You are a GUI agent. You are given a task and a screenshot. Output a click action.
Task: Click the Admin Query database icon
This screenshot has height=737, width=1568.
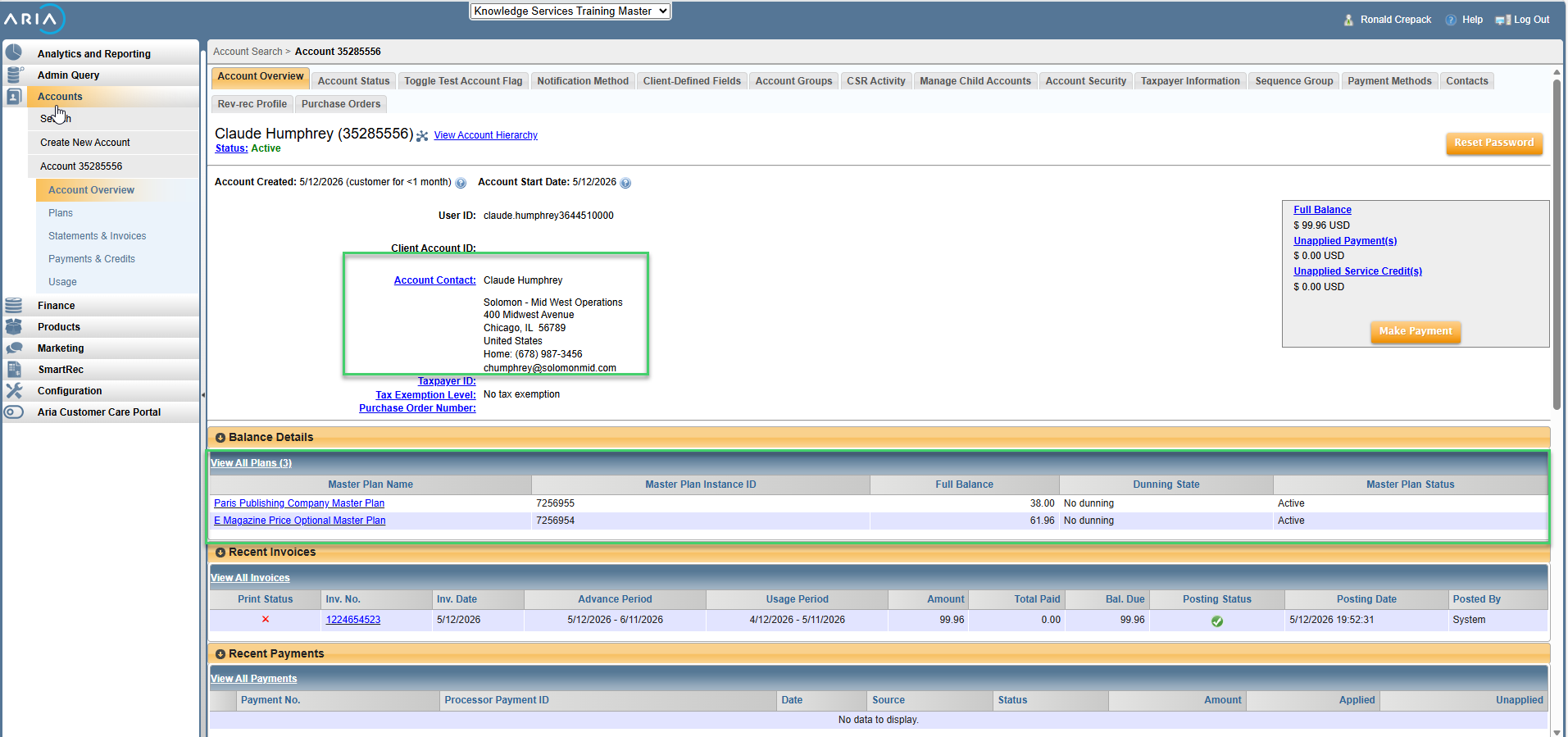point(14,75)
